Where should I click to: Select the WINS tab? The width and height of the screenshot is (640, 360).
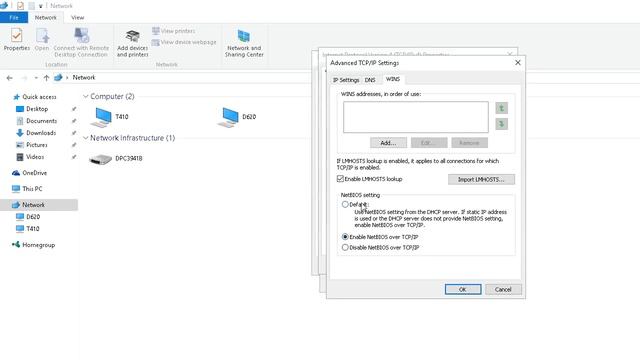[393, 79]
